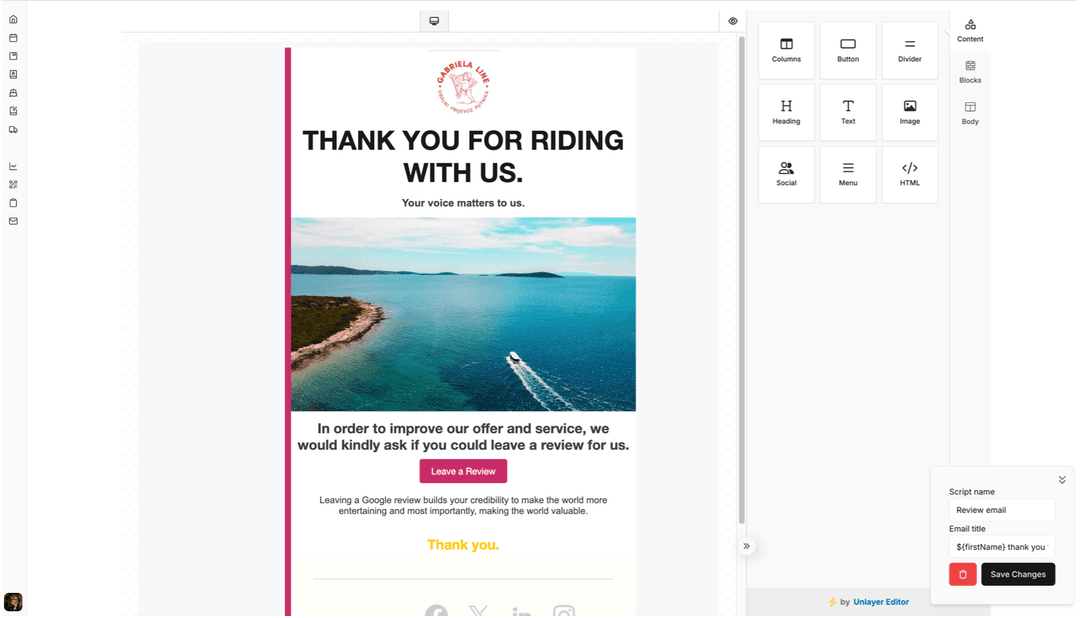Viewport: 1080px width, 618px height.
Task: Select the Heading content tool
Action: 786,112
